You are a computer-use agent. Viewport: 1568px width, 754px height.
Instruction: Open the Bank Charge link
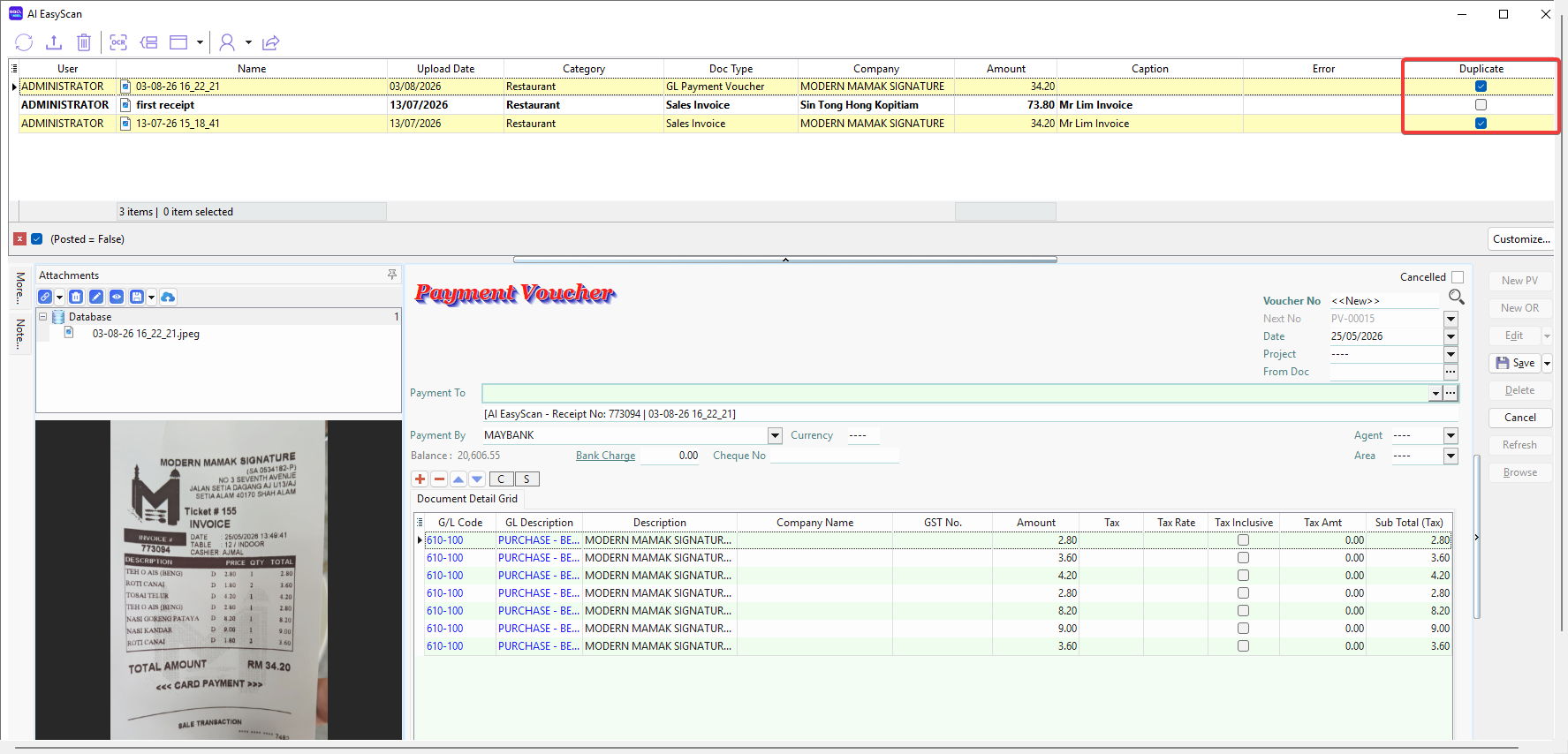605,456
